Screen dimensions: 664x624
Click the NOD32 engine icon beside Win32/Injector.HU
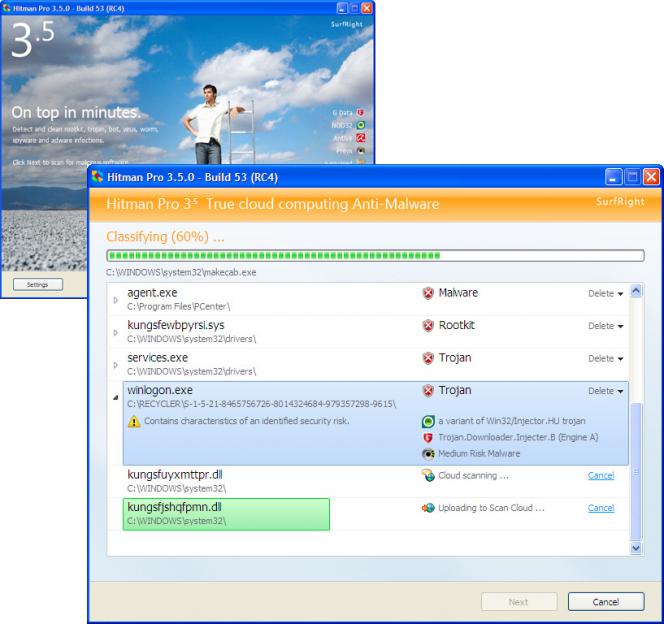click(x=428, y=422)
